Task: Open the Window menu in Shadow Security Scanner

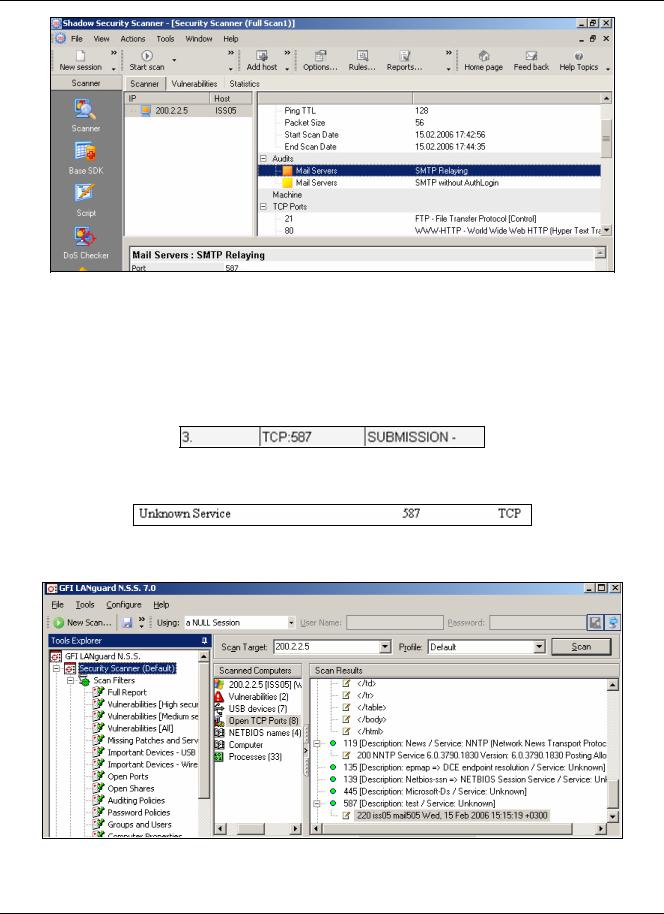Action: click(199, 38)
